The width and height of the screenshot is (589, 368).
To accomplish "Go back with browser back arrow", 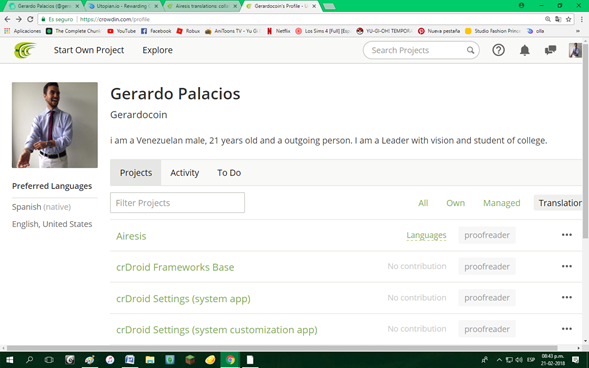I will pyautogui.click(x=7, y=19).
